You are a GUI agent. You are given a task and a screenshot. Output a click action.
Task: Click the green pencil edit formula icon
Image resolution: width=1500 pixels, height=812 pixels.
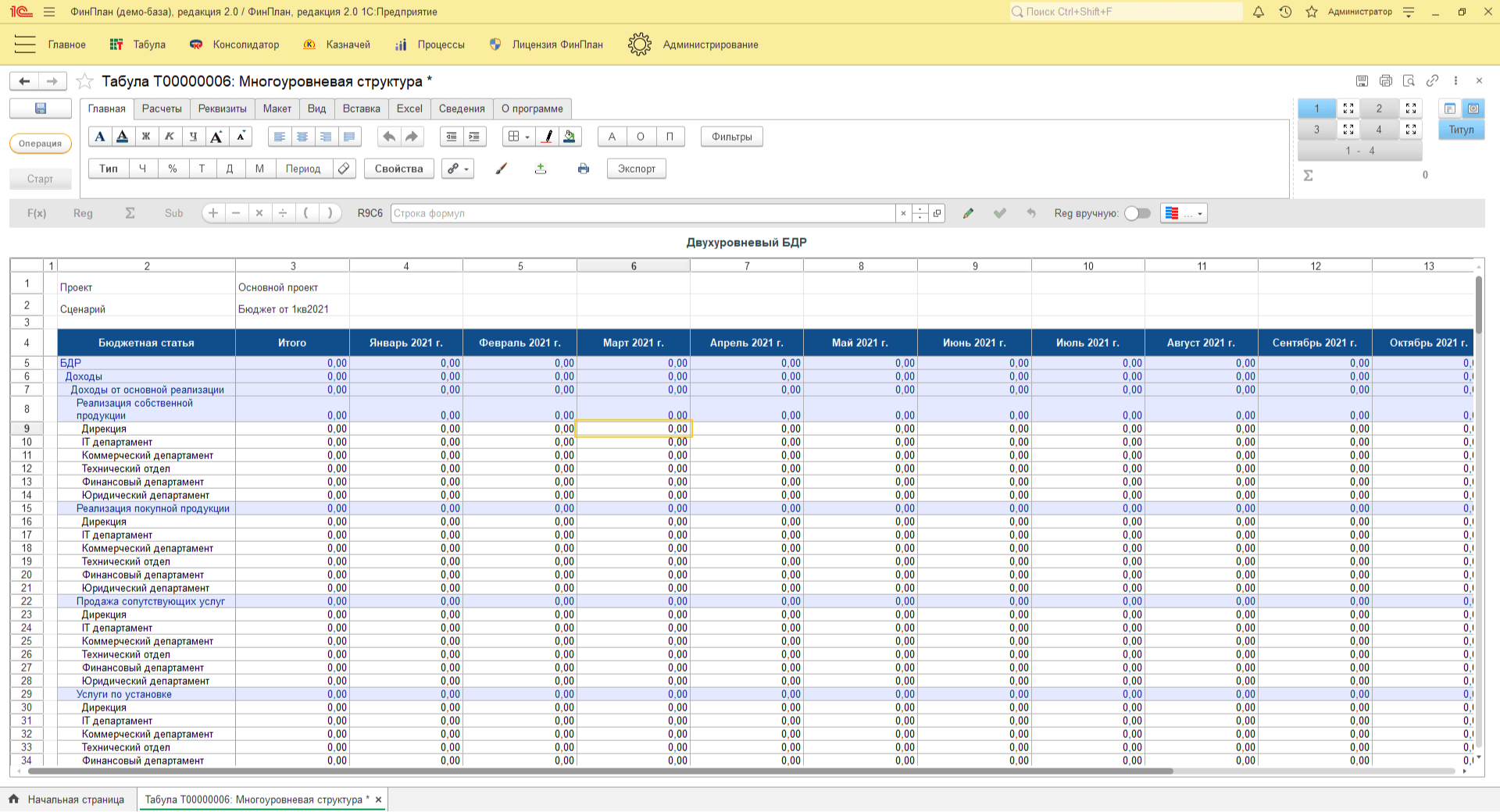point(968,213)
